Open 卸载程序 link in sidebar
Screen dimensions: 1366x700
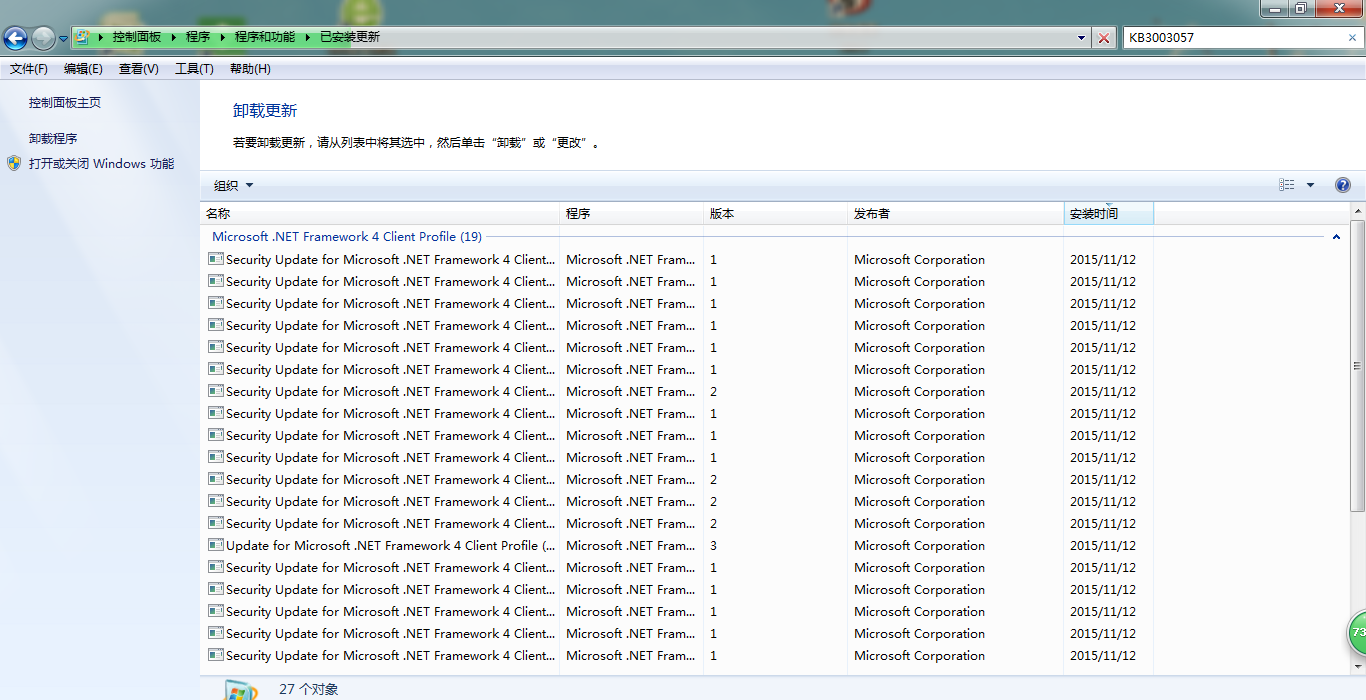(x=53, y=139)
